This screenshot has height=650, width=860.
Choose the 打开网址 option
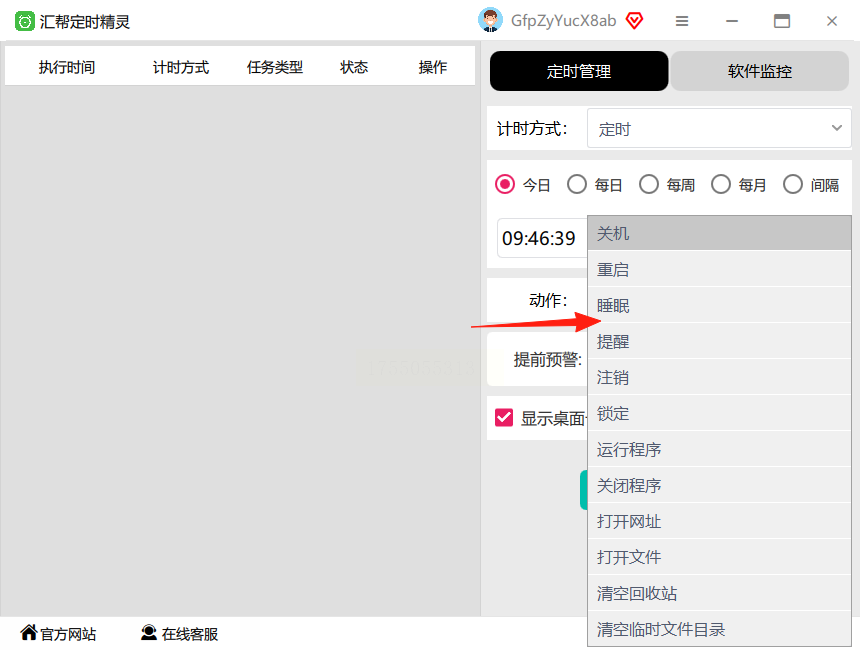tap(719, 521)
